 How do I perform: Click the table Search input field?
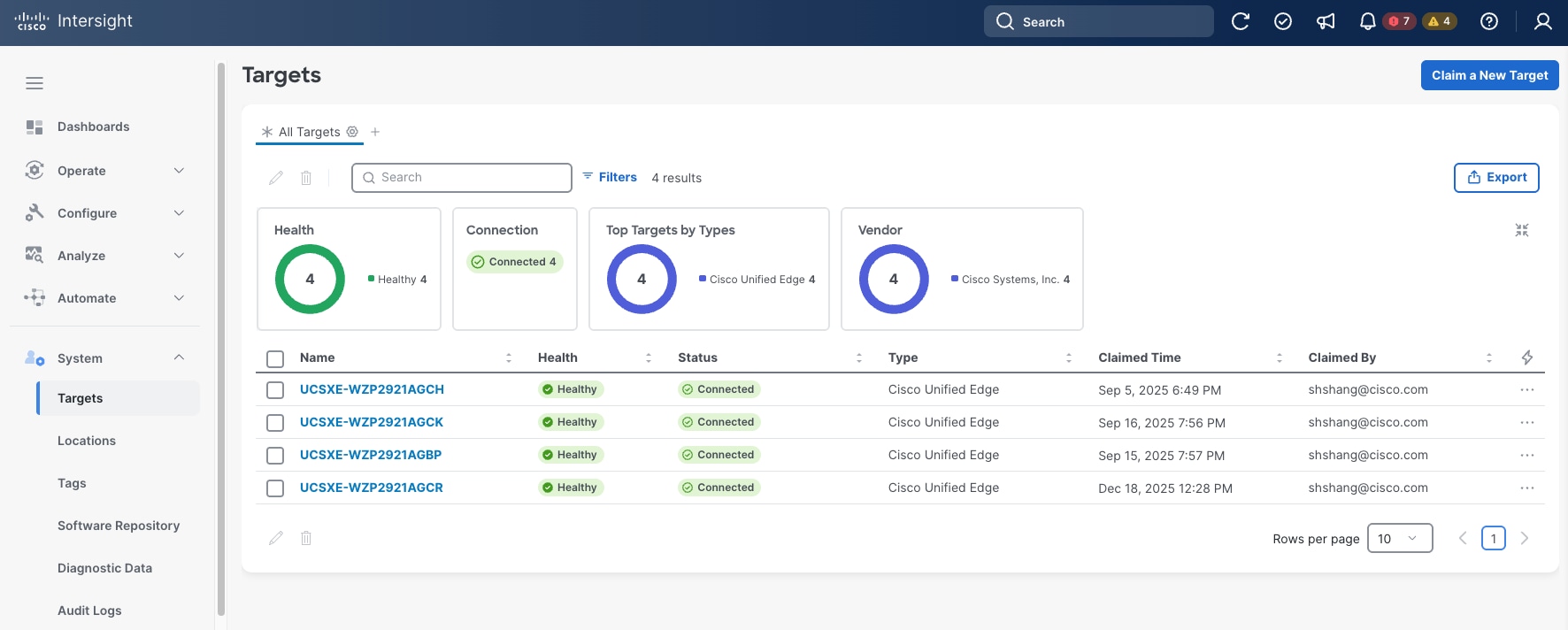point(462,177)
